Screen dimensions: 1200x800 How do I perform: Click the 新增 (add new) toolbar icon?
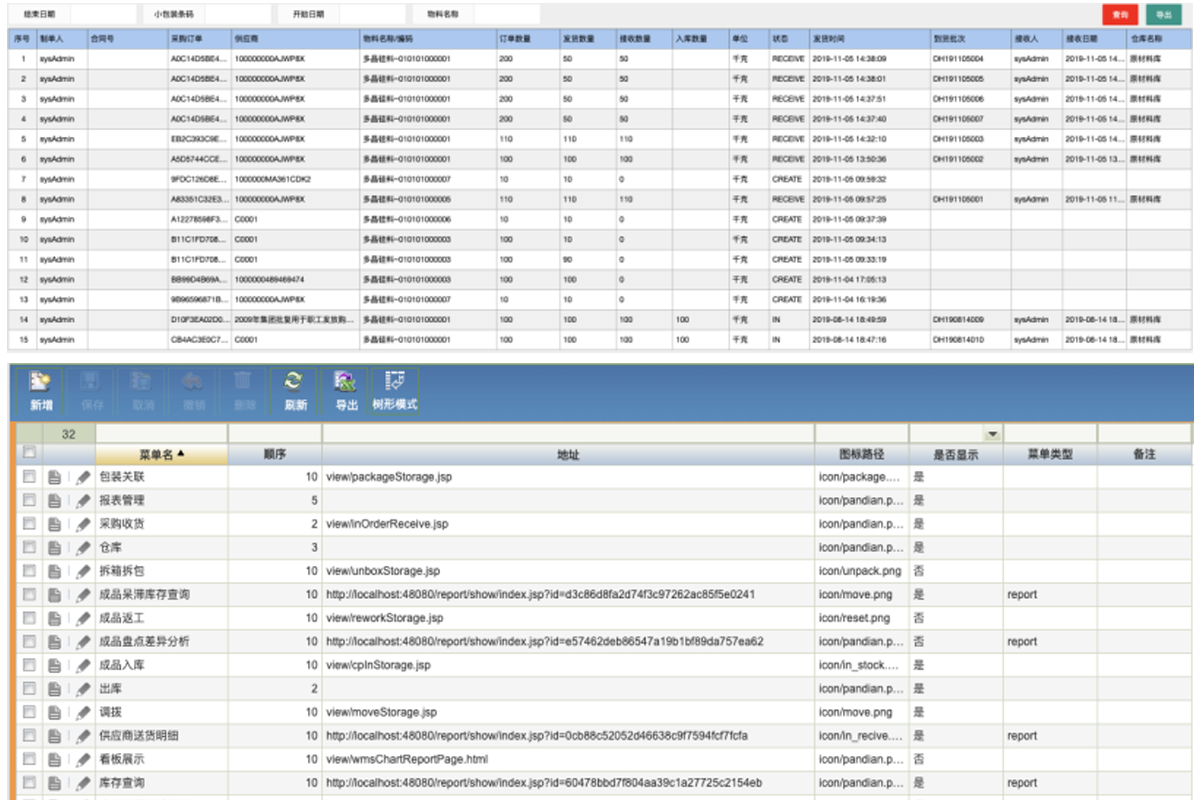pyautogui.click(x=40, y=392)
